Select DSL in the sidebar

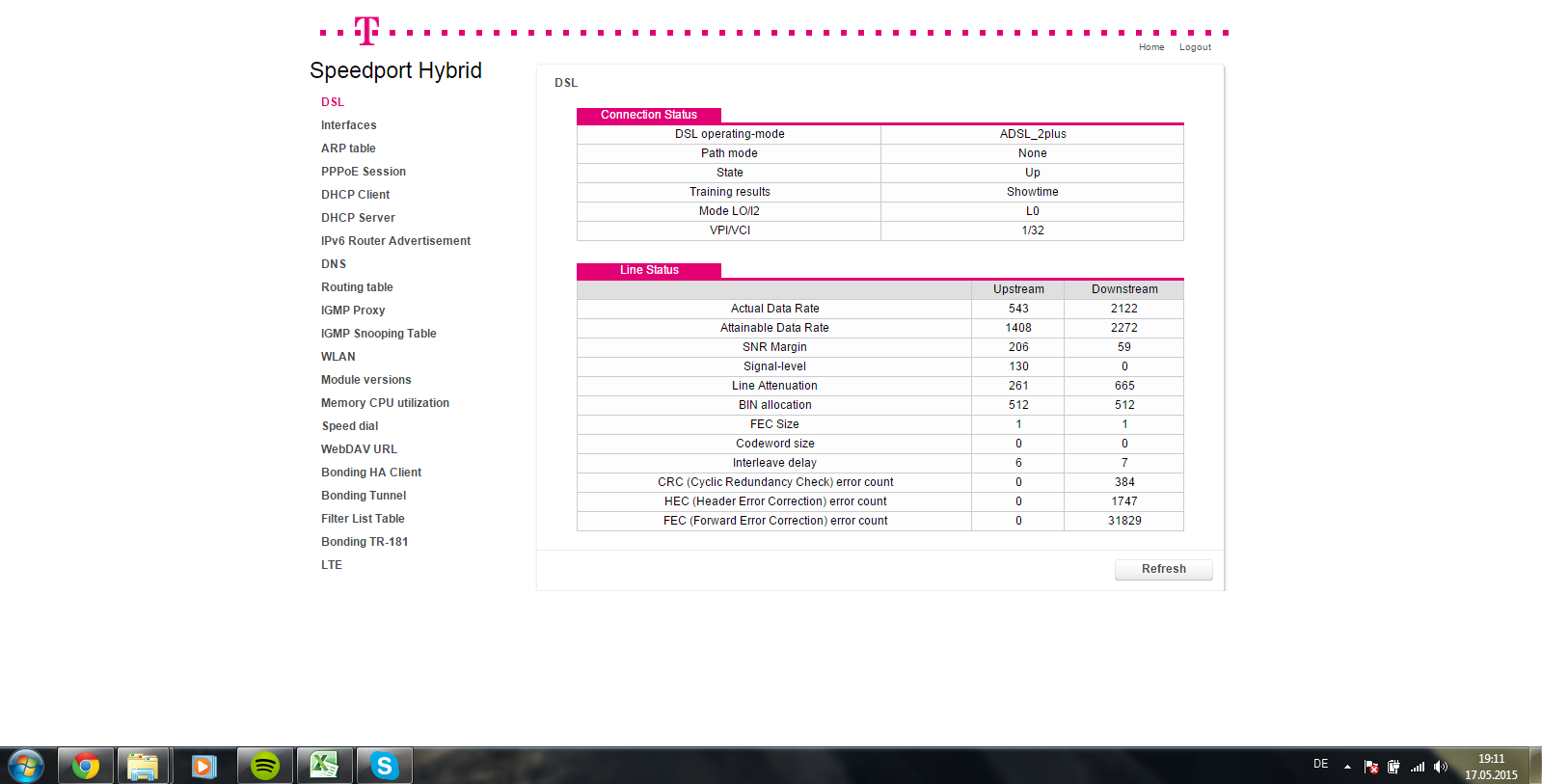click(333, 102)
